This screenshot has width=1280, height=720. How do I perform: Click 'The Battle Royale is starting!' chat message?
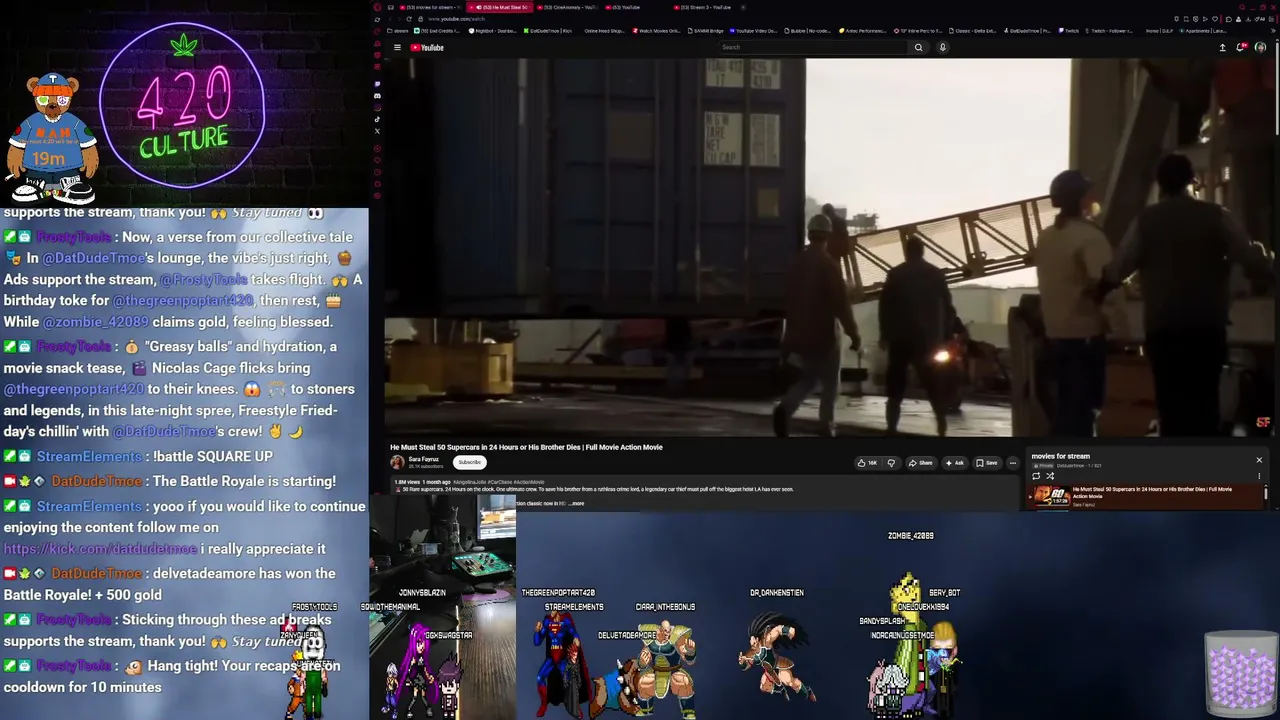[244, 481]
